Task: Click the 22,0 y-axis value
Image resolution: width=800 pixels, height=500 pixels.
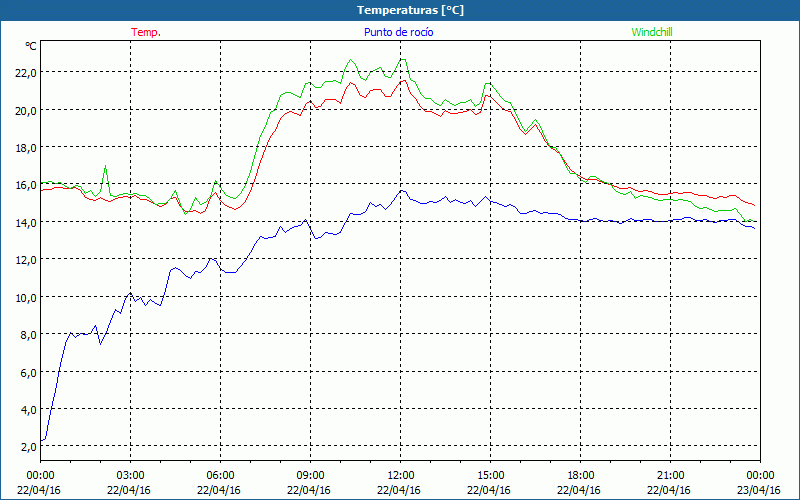Action: [x=26, y=72]
